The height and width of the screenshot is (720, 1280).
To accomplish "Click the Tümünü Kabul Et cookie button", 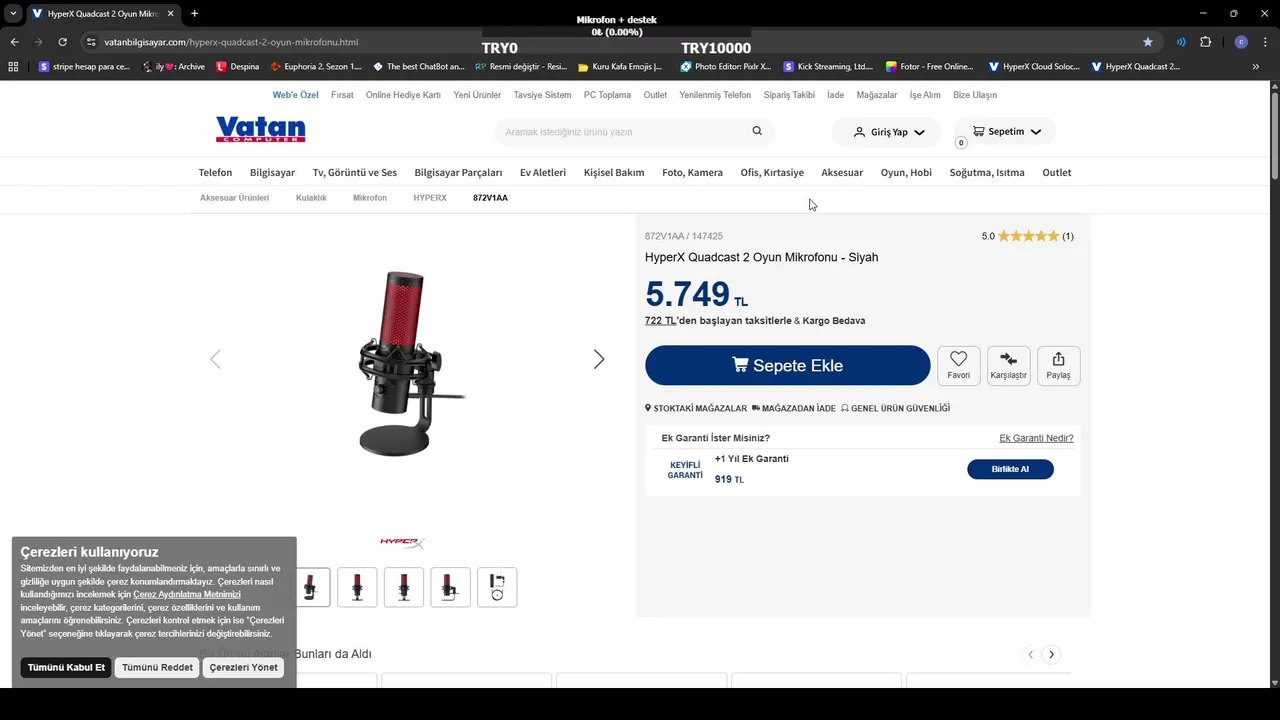I will click(66, 667).
